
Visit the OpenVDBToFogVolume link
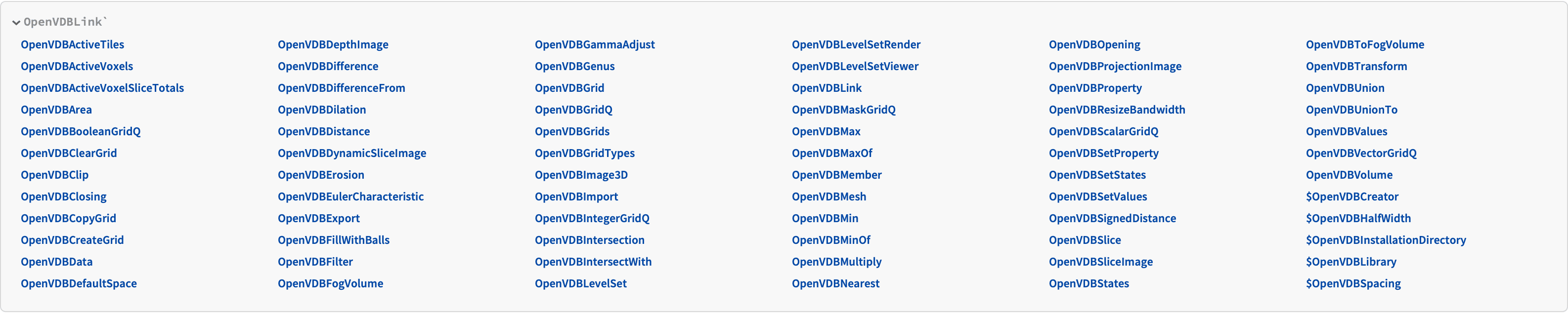(1365, 44)
